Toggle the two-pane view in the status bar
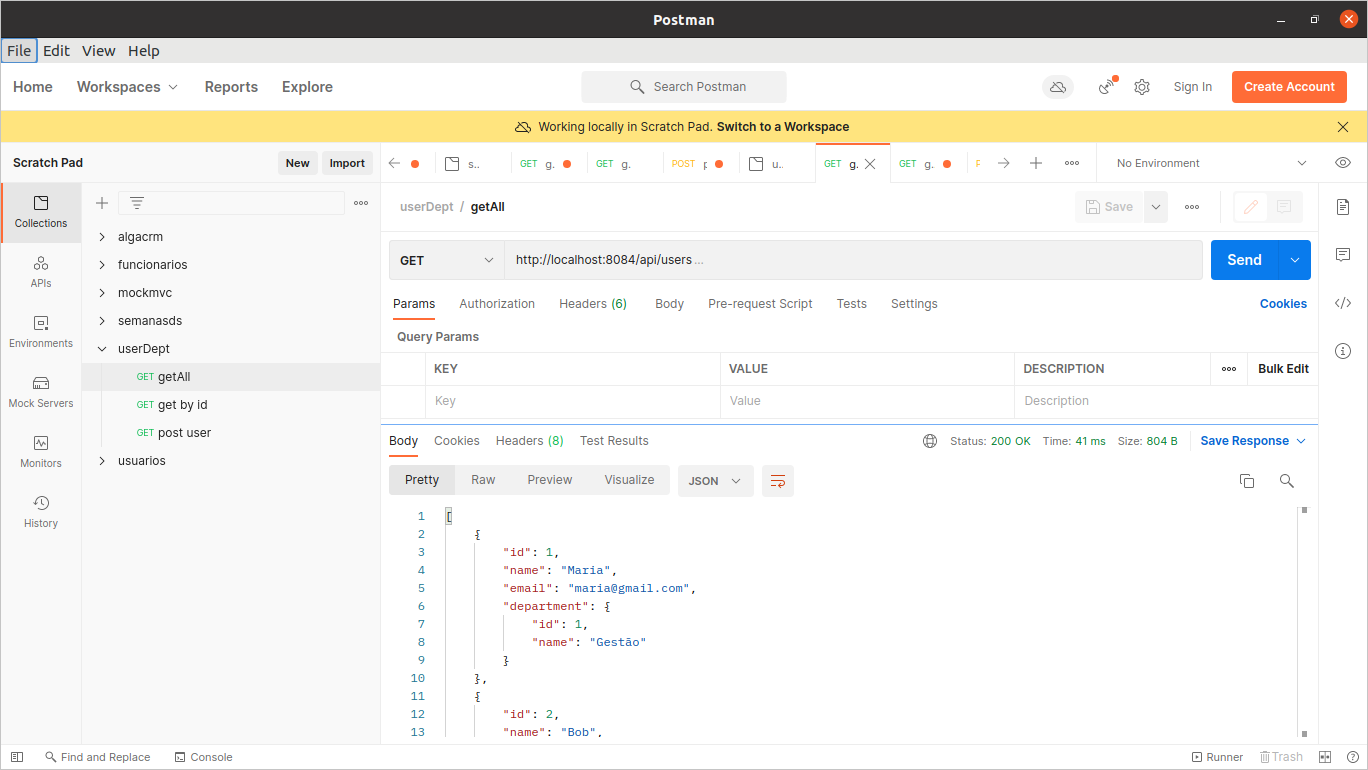This screenshot has width=1368, height=770. pos(1325,757)
